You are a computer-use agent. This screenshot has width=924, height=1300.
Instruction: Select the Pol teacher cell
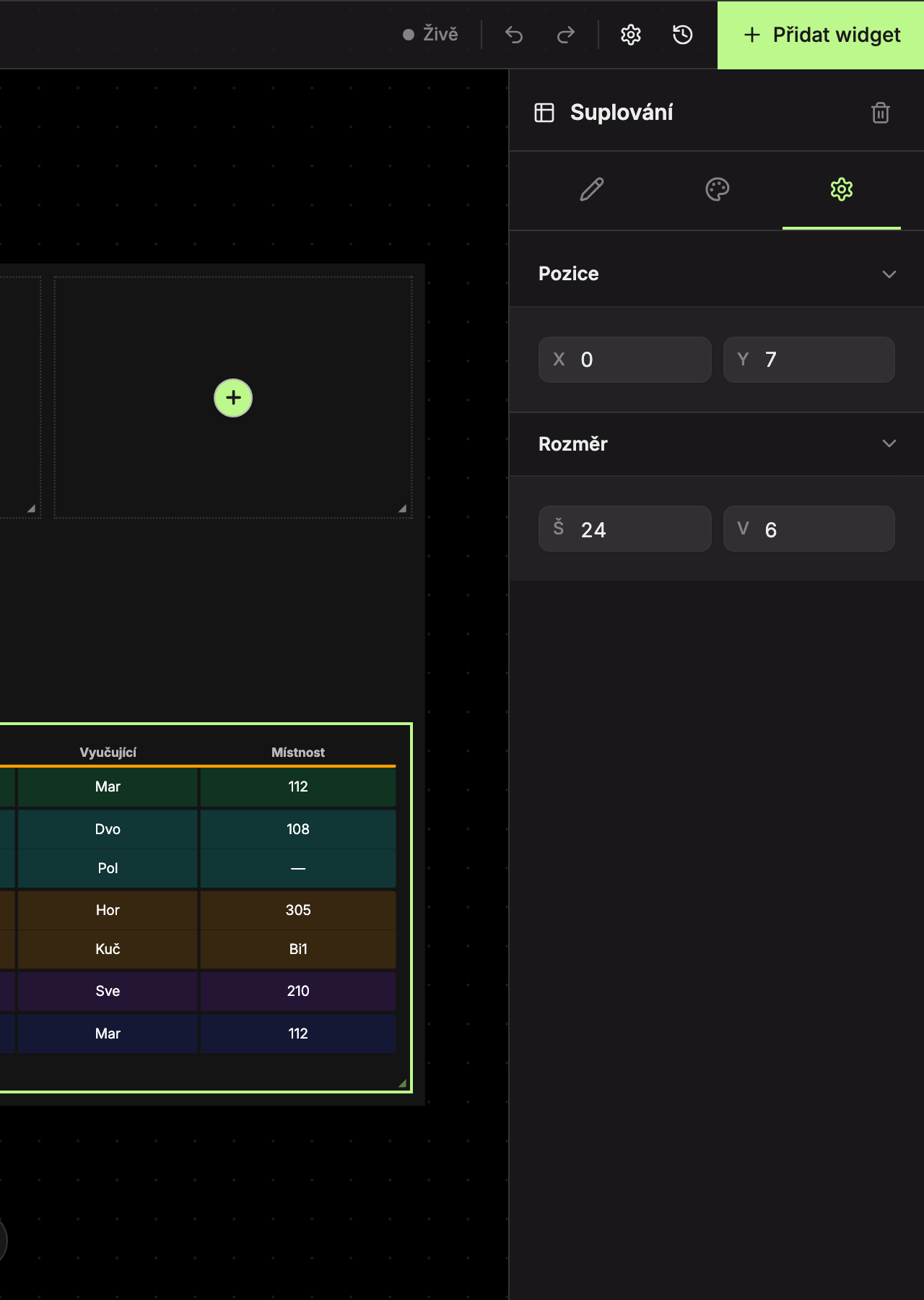pyautogui.click(x=108, y=868)
